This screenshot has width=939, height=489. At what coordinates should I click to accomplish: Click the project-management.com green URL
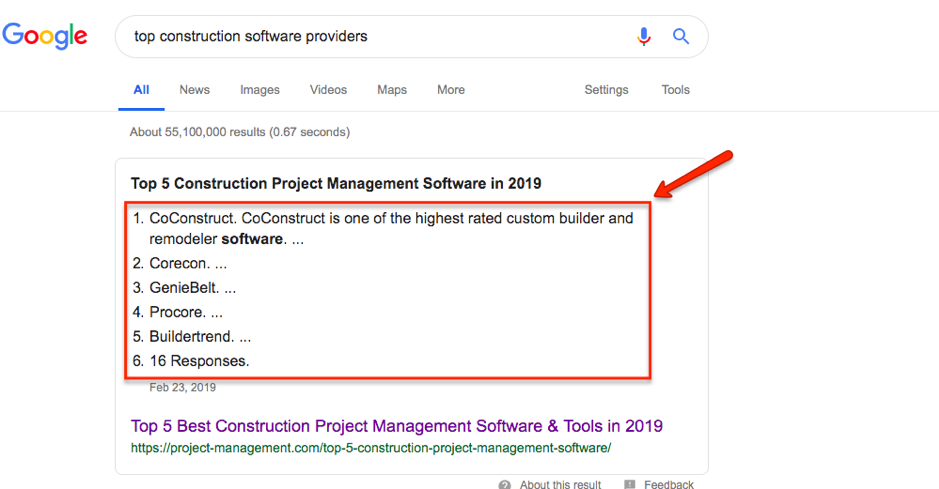[370, 448]
